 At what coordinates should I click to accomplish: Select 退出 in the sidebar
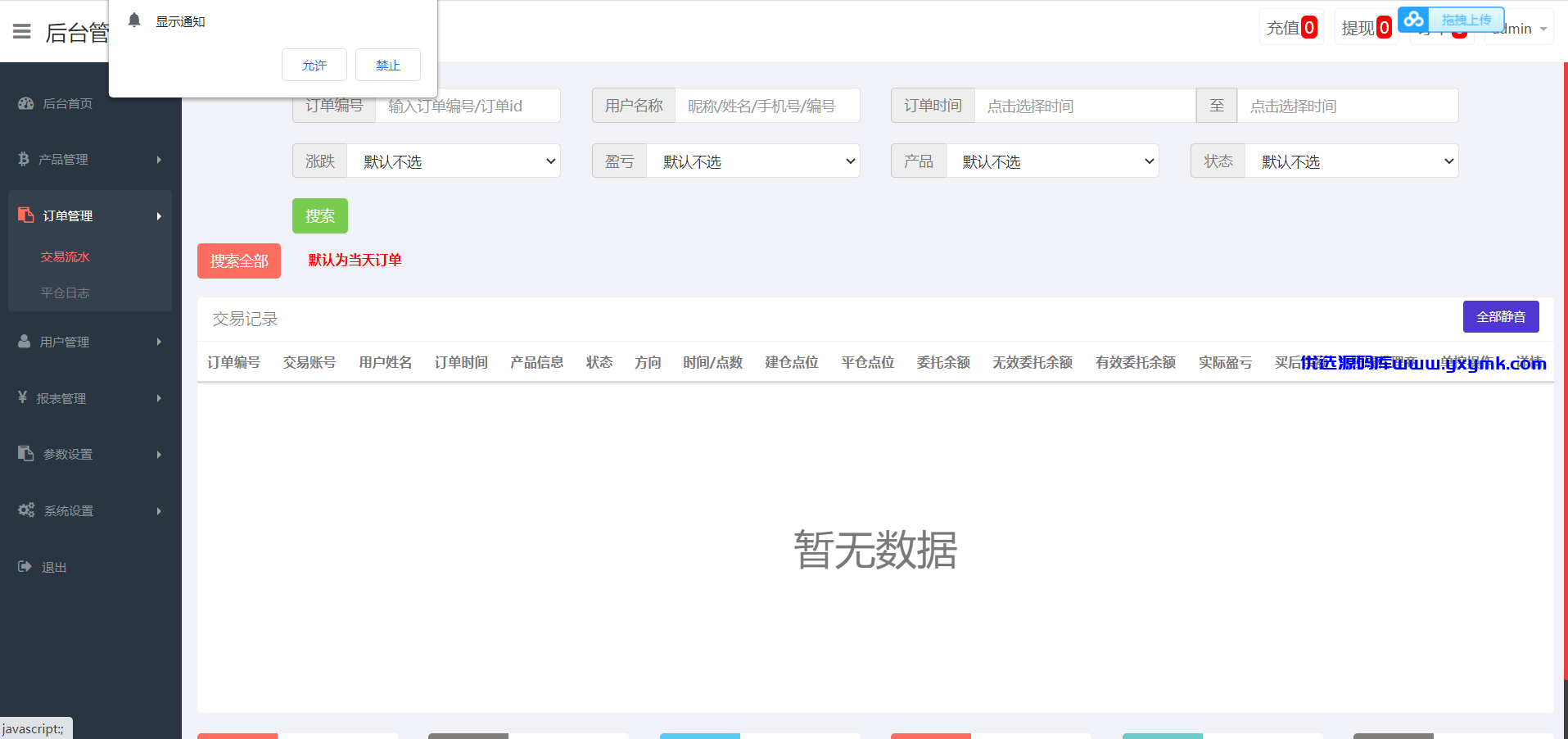pos(54,567)
